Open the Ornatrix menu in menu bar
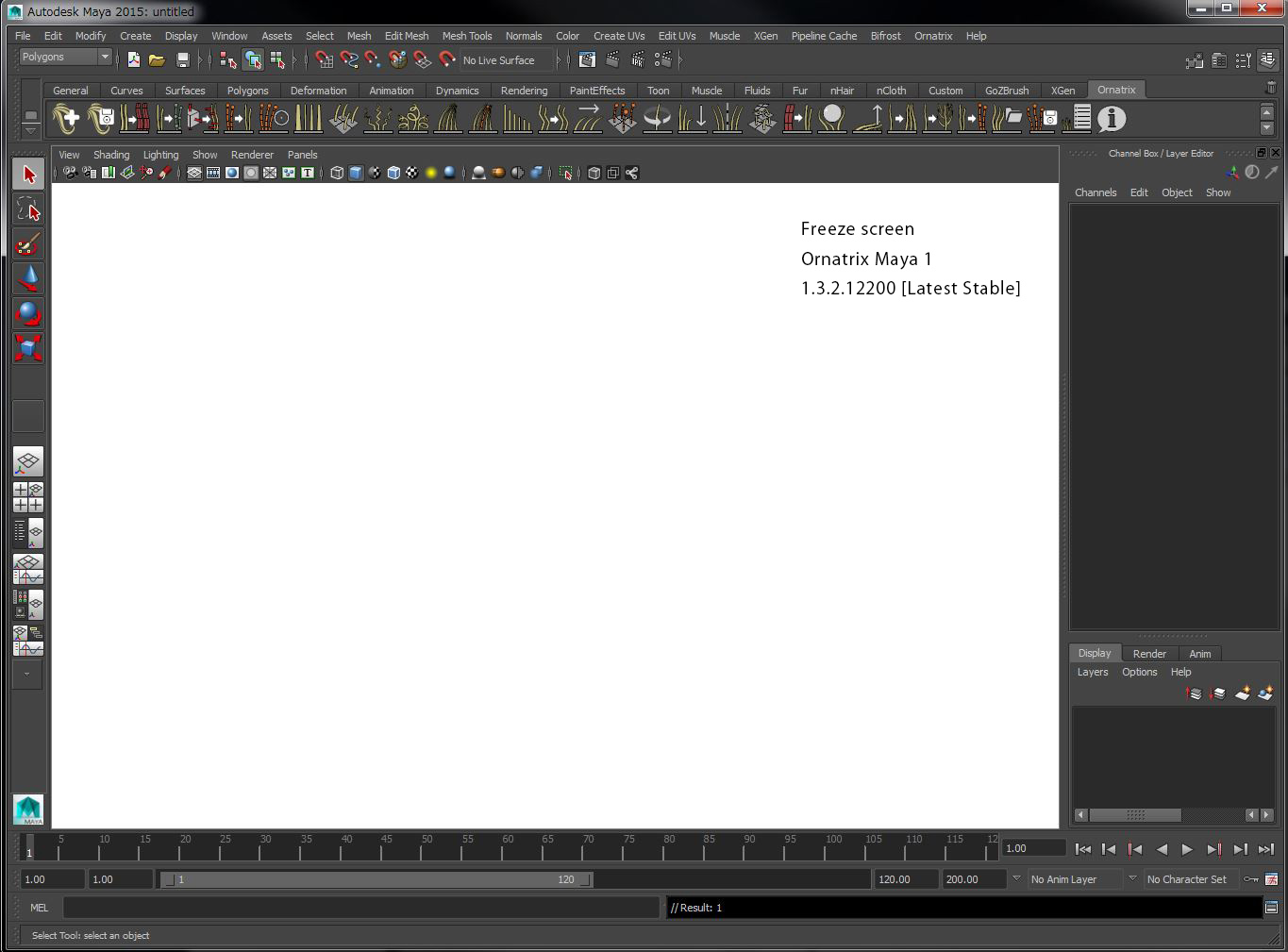 (932, 36)
